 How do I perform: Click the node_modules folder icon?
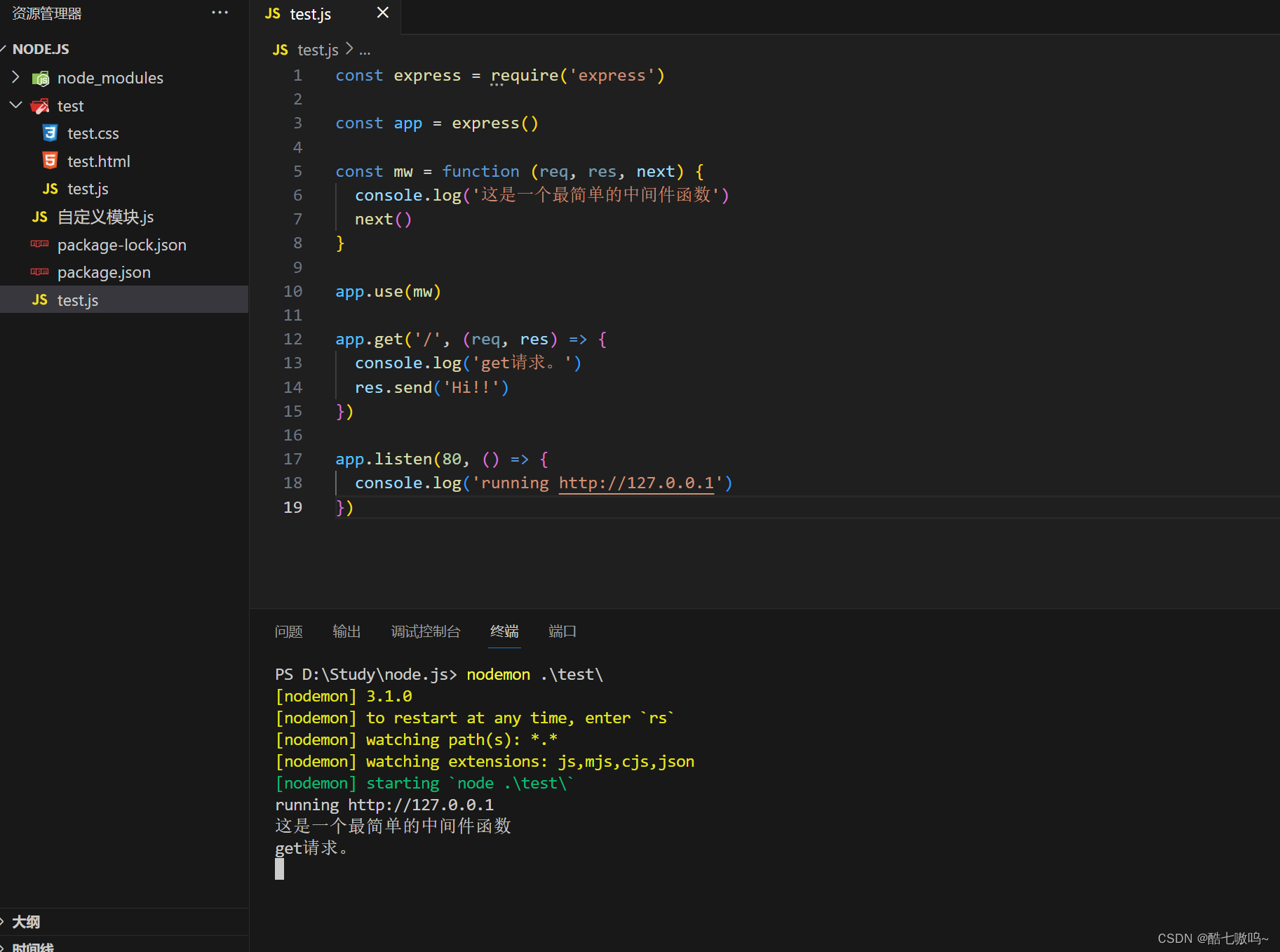pyautogui.click(x=41, y=78)
